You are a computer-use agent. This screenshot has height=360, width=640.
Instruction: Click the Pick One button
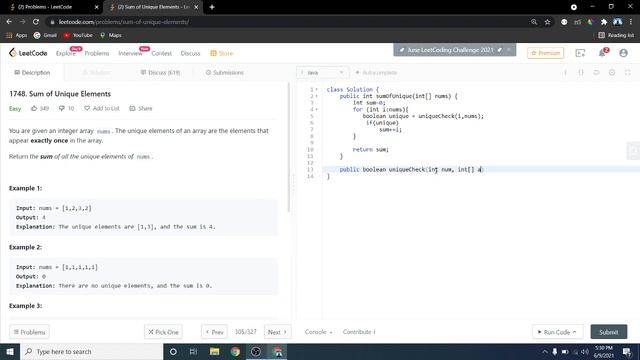coord(163,332)
